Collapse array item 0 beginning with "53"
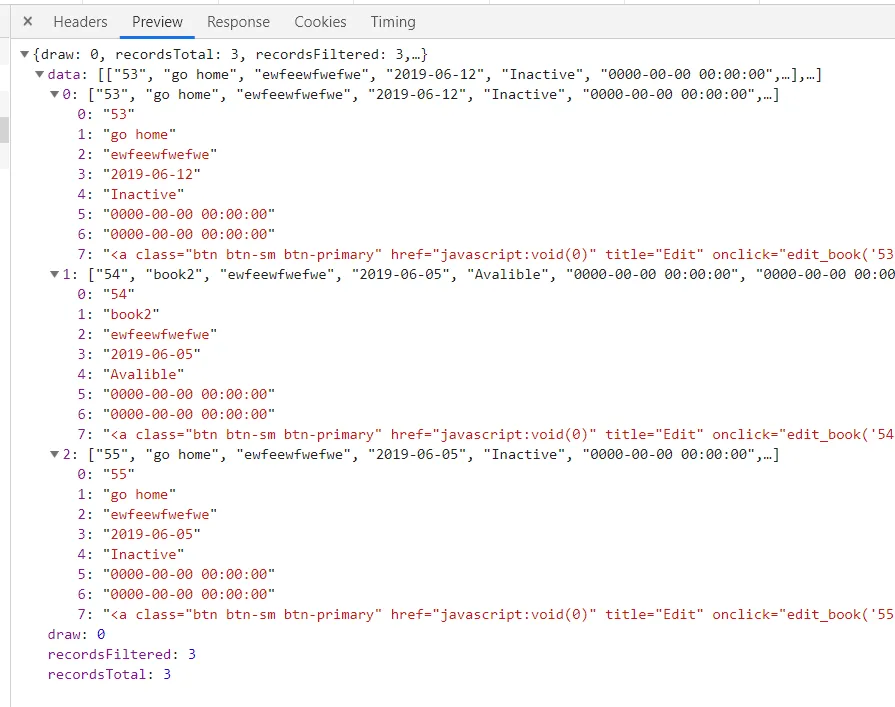 coord(54,94)
